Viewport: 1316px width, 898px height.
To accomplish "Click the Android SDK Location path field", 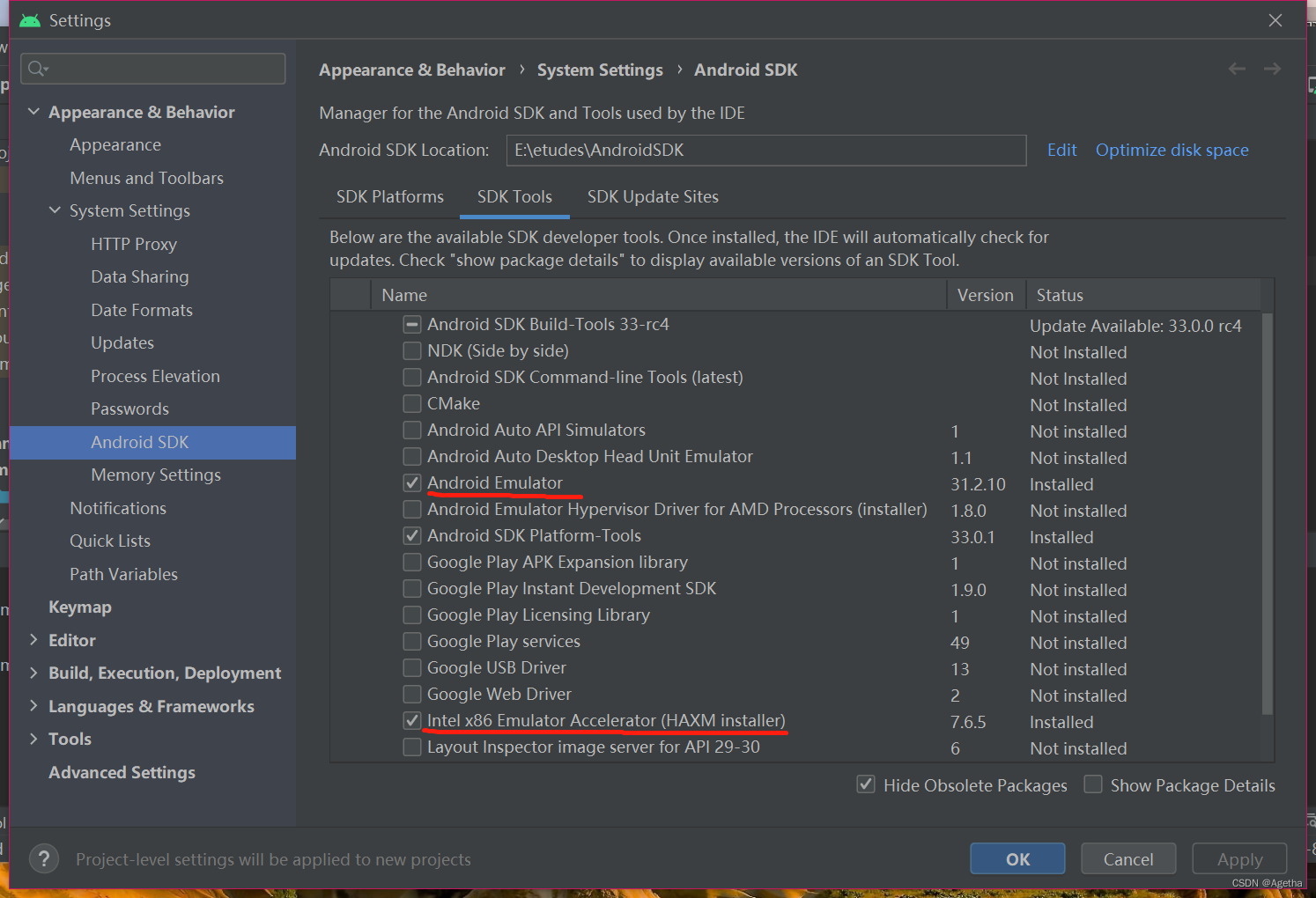I will [x=766, y=150].
